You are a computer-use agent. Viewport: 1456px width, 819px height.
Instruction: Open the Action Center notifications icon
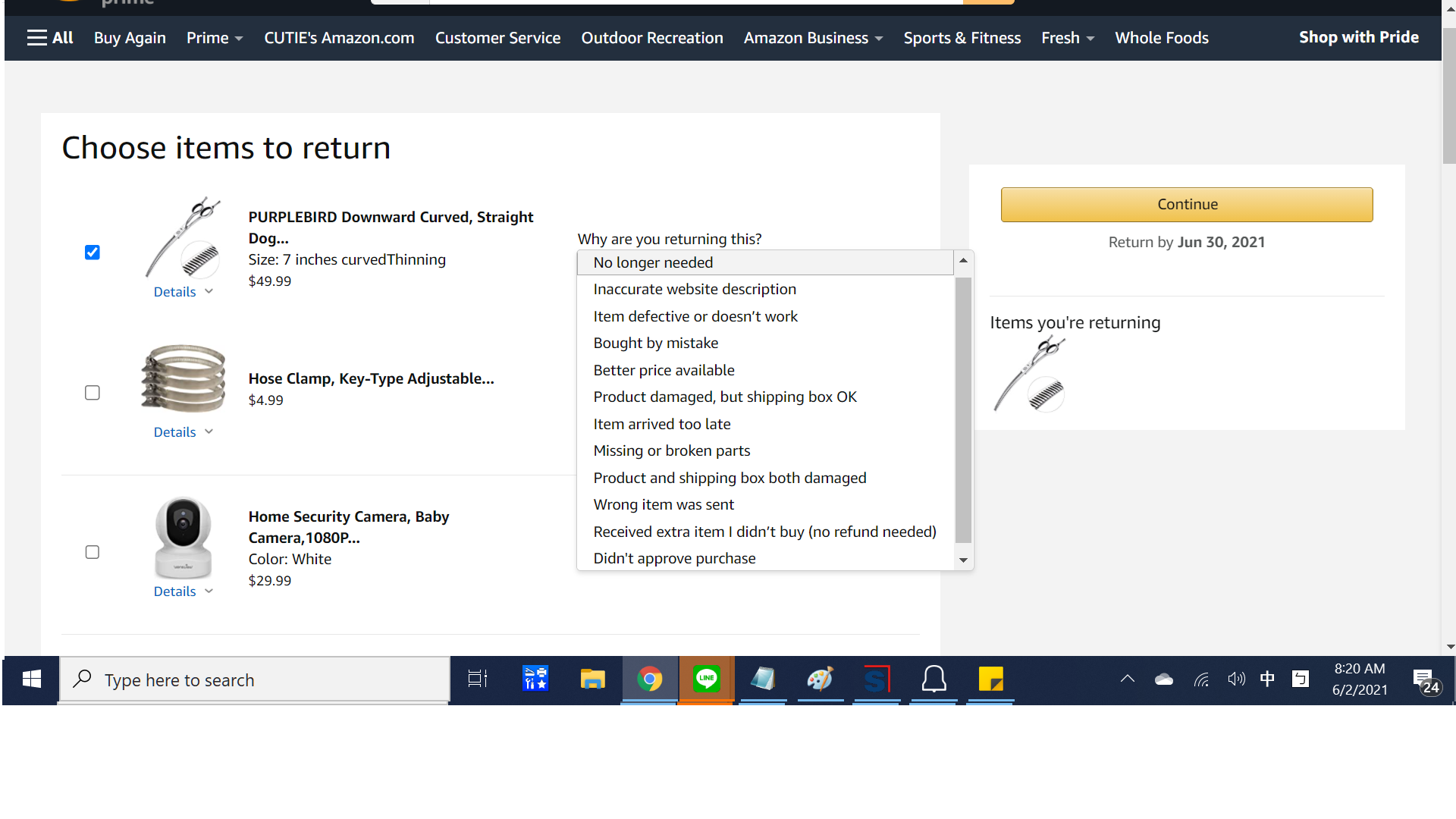[1426, 681]
